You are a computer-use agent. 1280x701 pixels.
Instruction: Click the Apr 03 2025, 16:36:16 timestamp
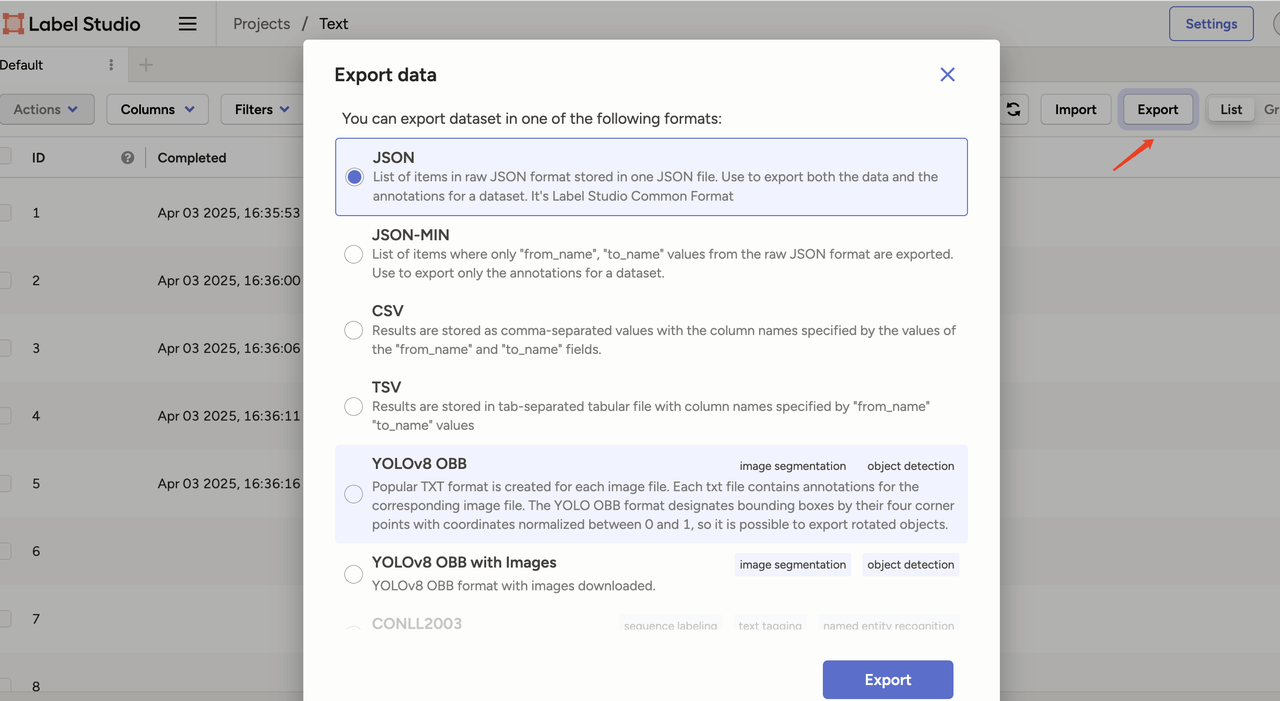coord(229,483)
